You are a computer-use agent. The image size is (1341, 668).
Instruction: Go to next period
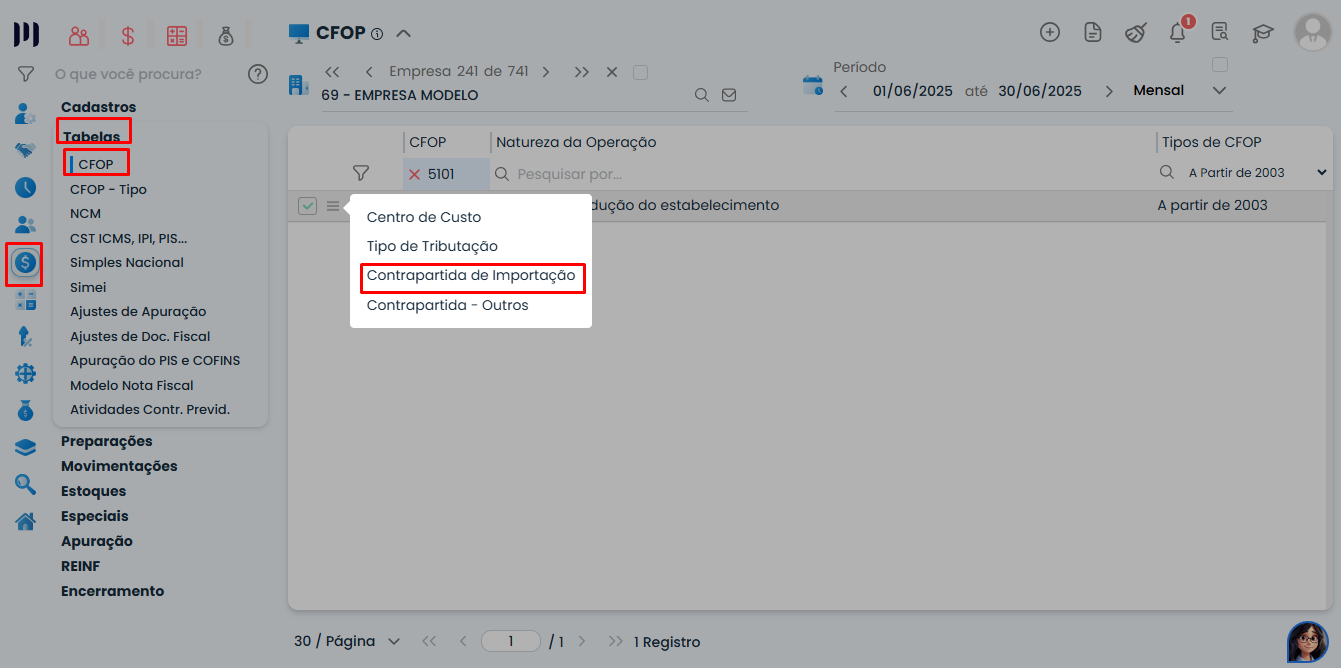(1108, 91)
